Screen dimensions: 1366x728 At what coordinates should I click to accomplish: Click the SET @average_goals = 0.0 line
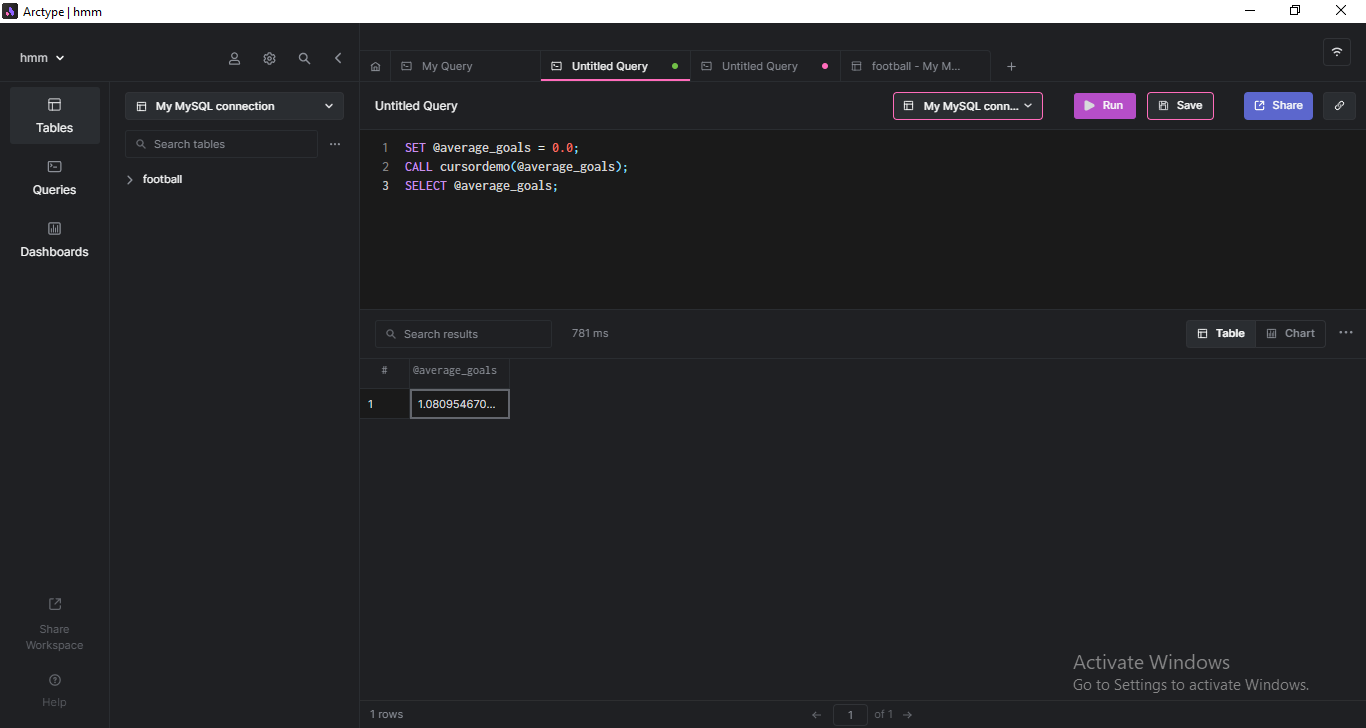pos(492,148)
